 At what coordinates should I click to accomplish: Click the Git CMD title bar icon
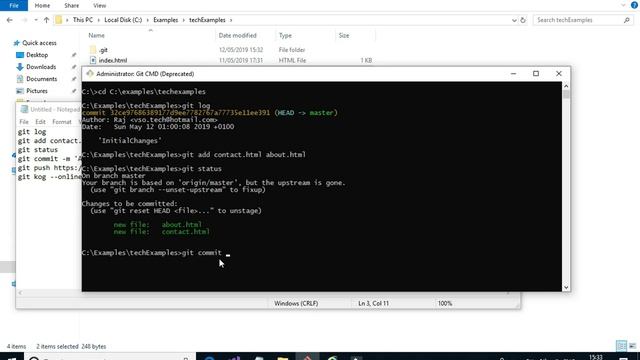(x=90, y=73)
